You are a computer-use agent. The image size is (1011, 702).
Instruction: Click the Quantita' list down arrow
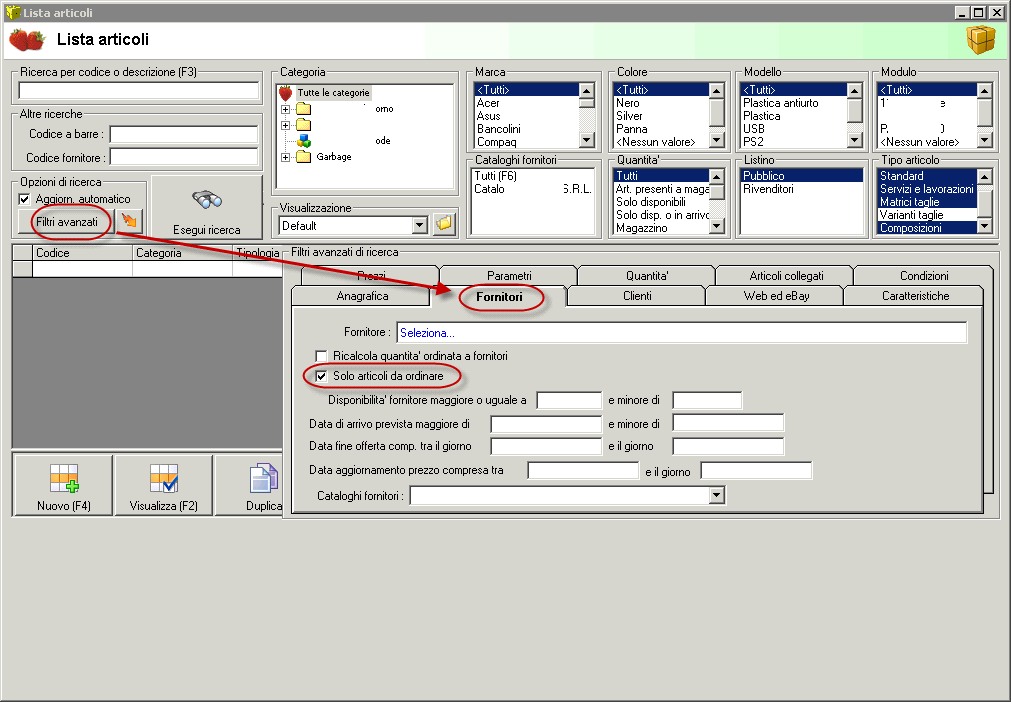(x=716, y=226)
